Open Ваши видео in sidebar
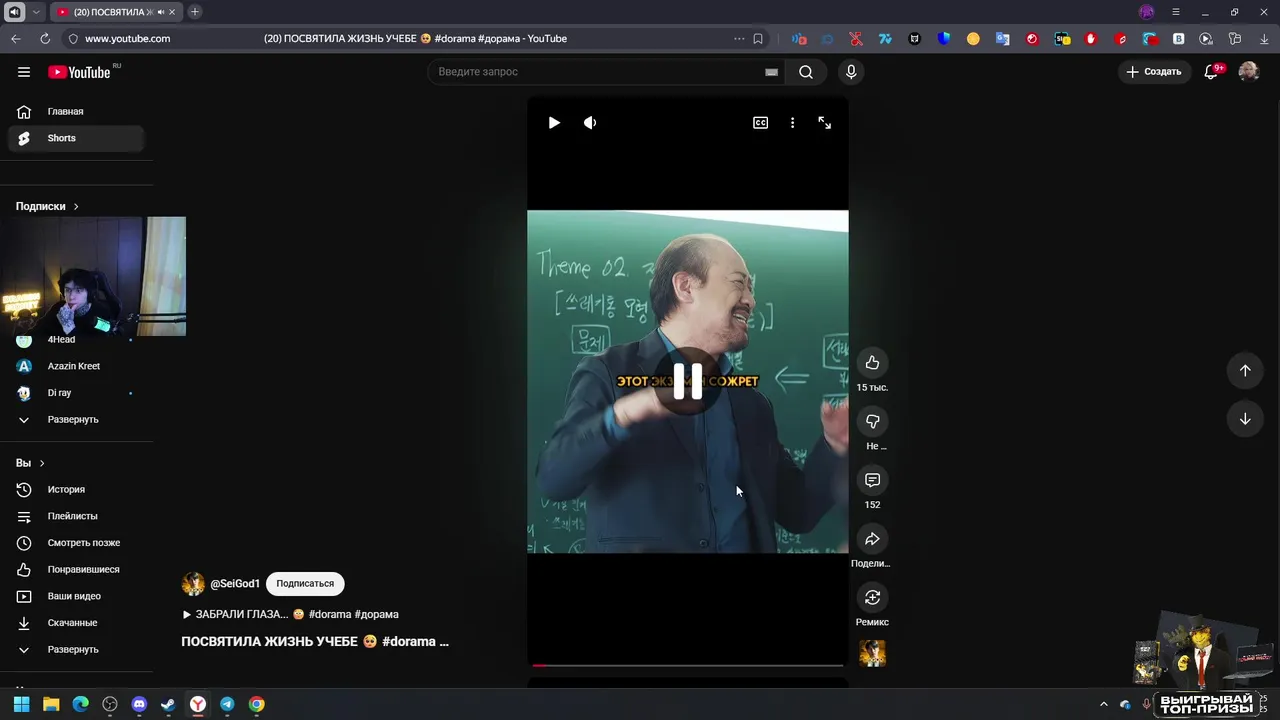The height and width of the screenshot is (720, 1280). (x=76, y=596)
